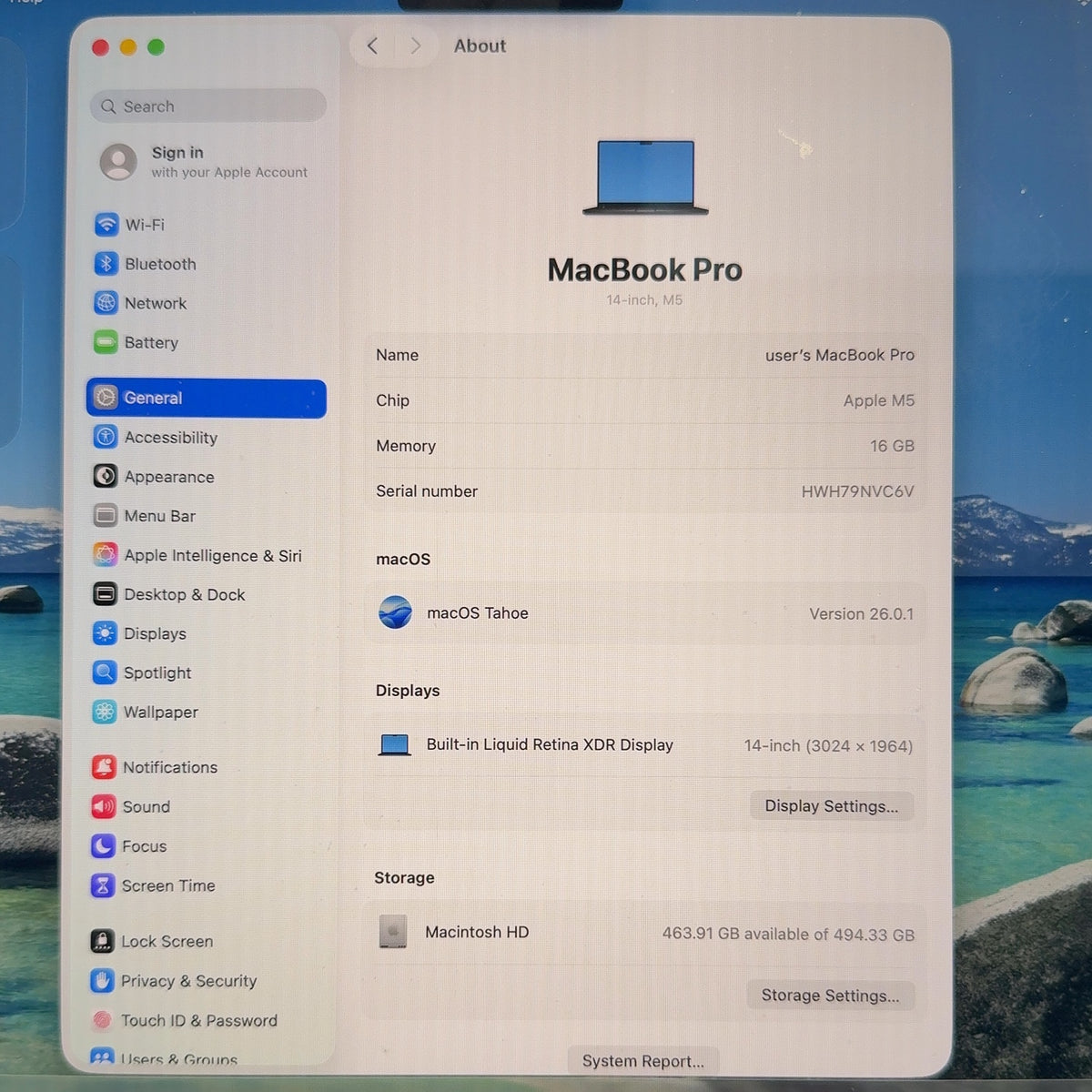Click the Accessibility icon

(x=106, y=438)
